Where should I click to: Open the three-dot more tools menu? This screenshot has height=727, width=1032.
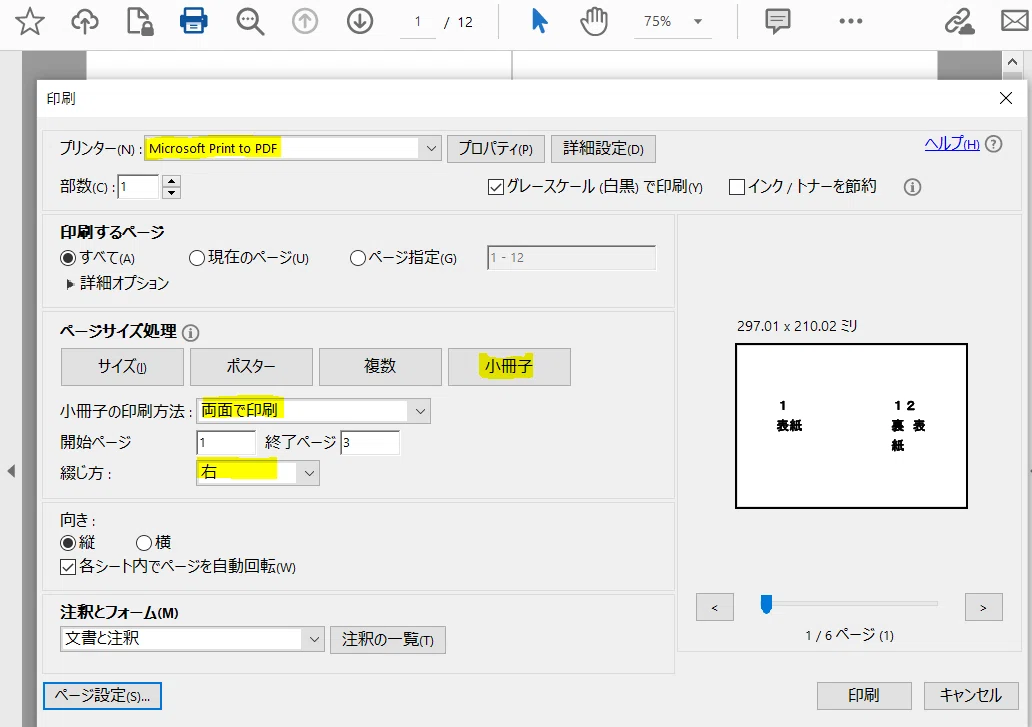click(850, 22)
